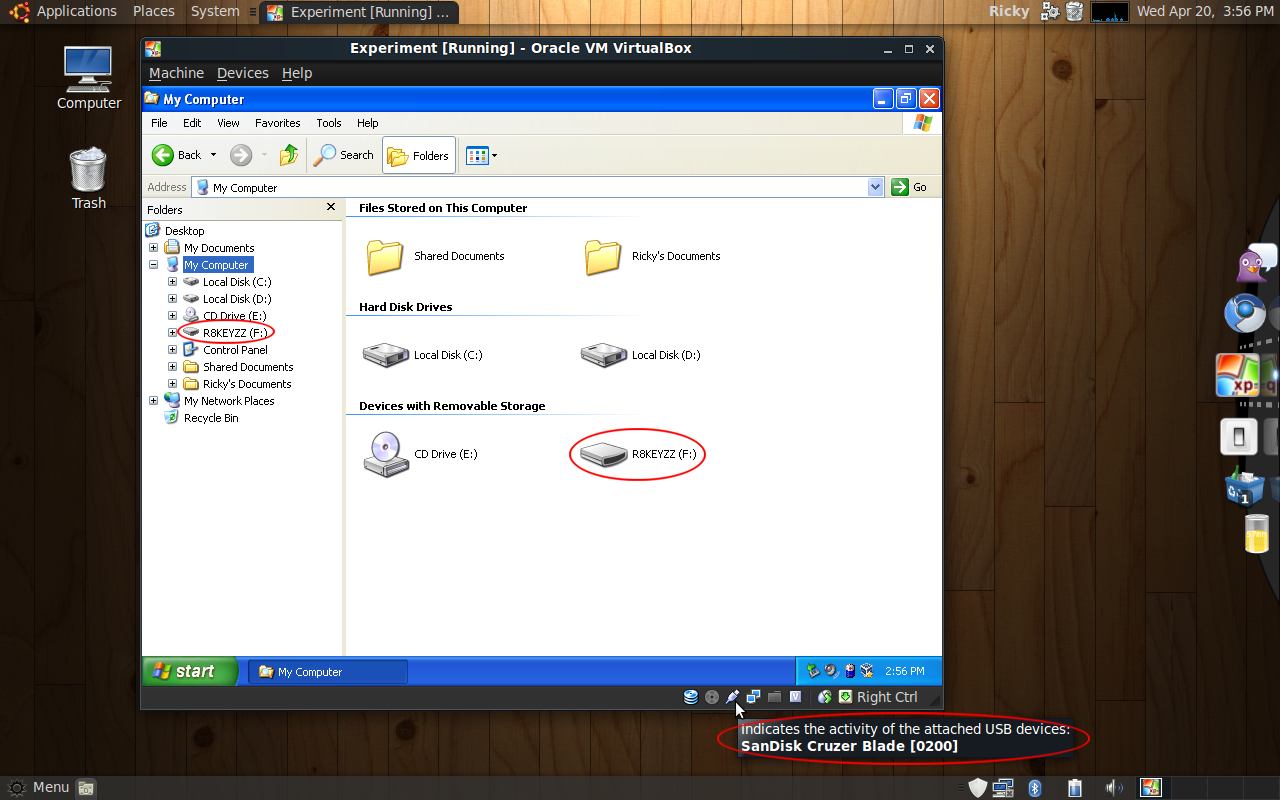Open the Help menu in My Computer
This screenshot has width=1280, height=800.
point(368,123)
